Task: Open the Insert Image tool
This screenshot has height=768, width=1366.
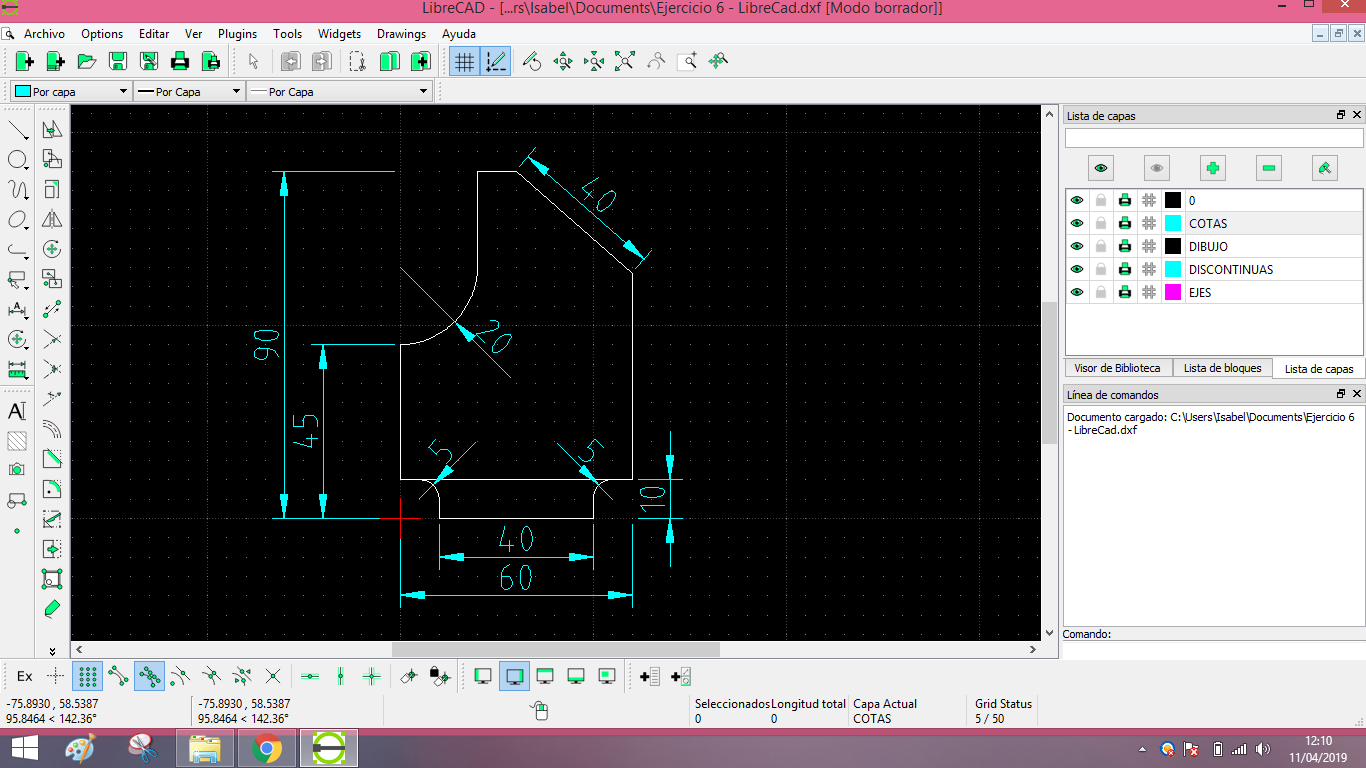Action: point(17,470)
